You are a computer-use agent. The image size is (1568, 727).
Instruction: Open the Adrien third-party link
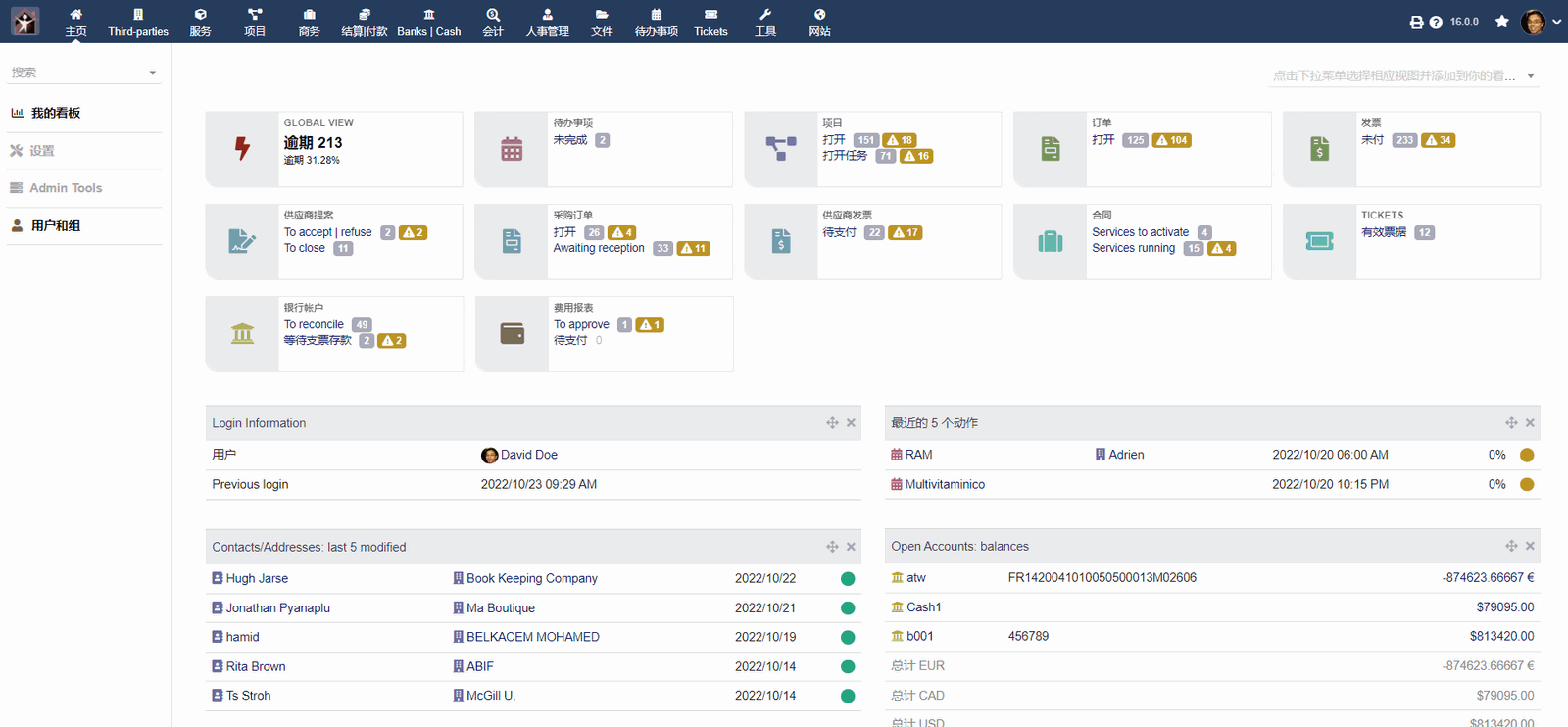tap(1119, 455)
